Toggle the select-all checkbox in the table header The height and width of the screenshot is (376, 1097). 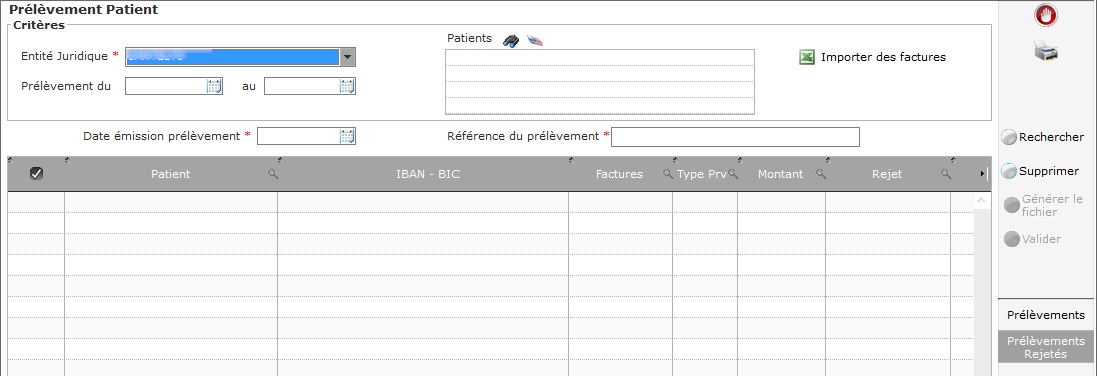pos(36,174)
